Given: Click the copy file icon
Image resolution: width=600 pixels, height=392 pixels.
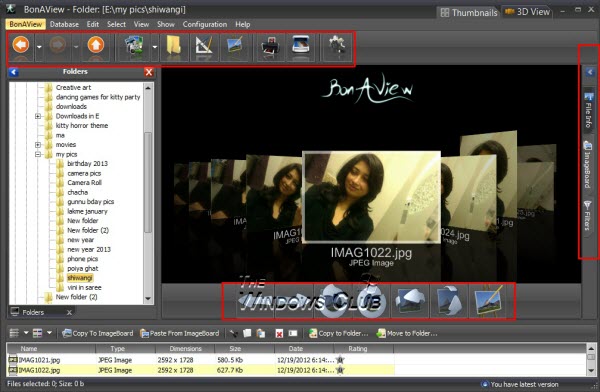Looking at the screenshot, I should (247, 333).
